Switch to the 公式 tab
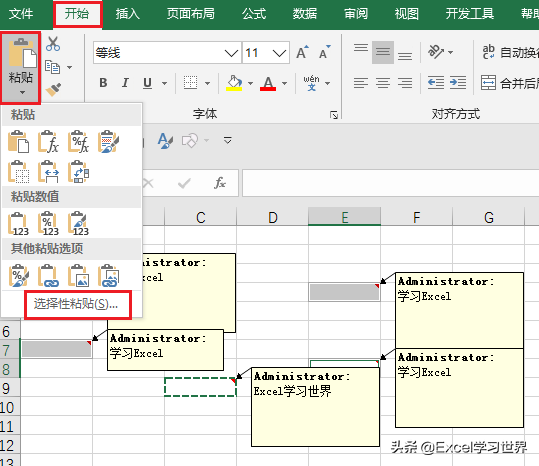This screenshot has width=539, height=466. pos(254,14)
